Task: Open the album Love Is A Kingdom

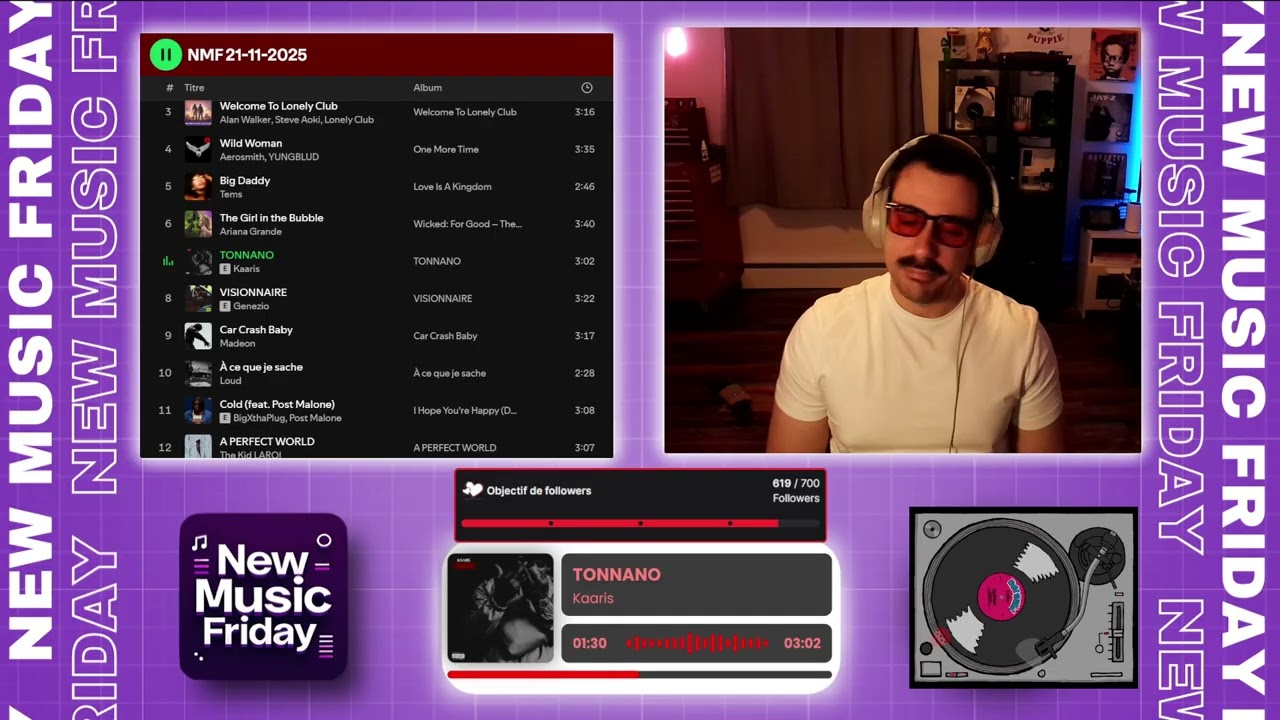Action: coord(452,187)
